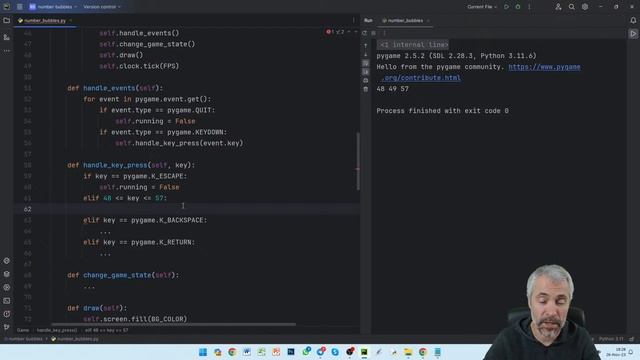Click the 48 49 57 console output

click(x=392, y=89)
